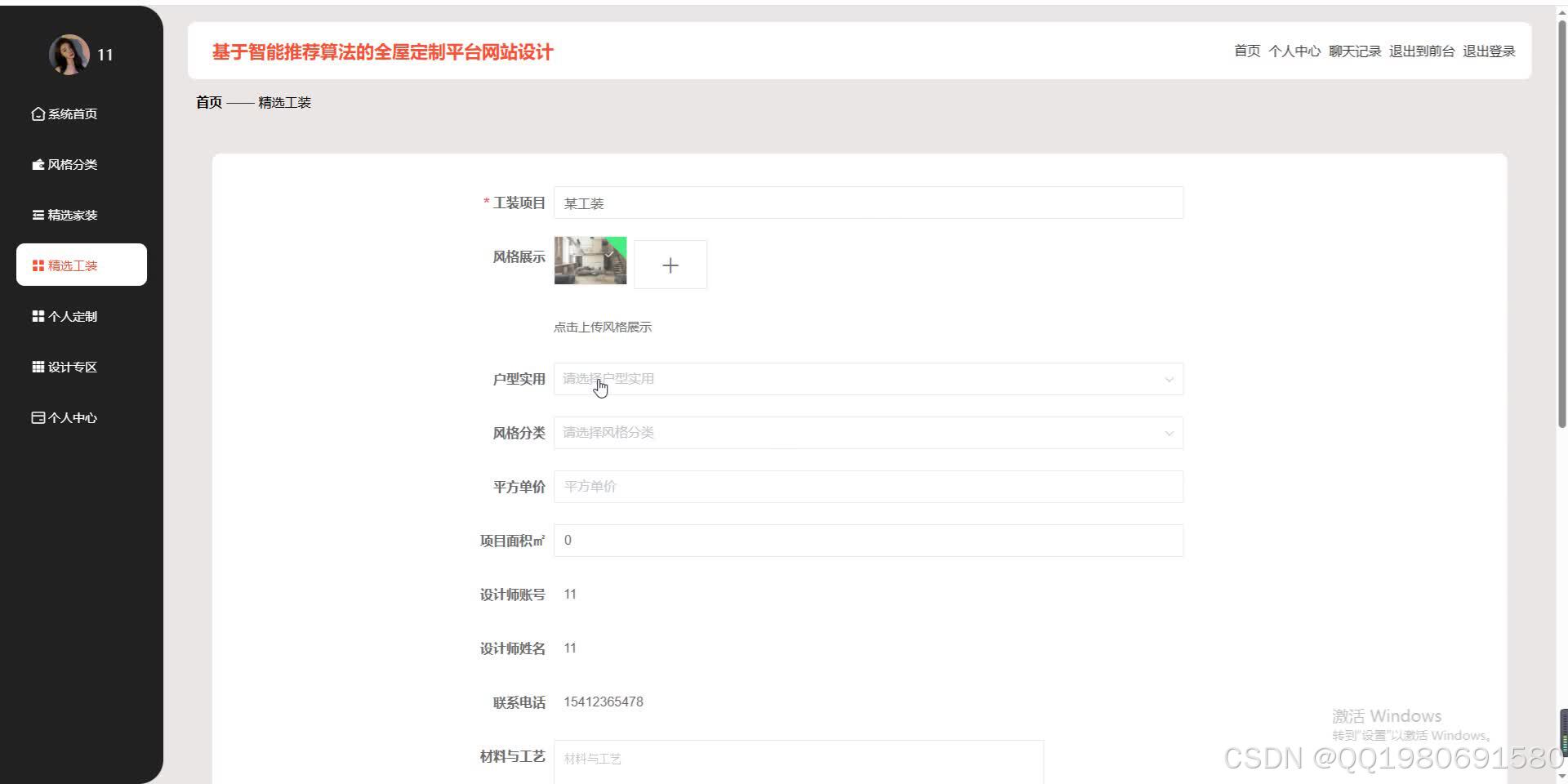Click the 工装项目 input containing 某工装

click(x=868, y=203)
